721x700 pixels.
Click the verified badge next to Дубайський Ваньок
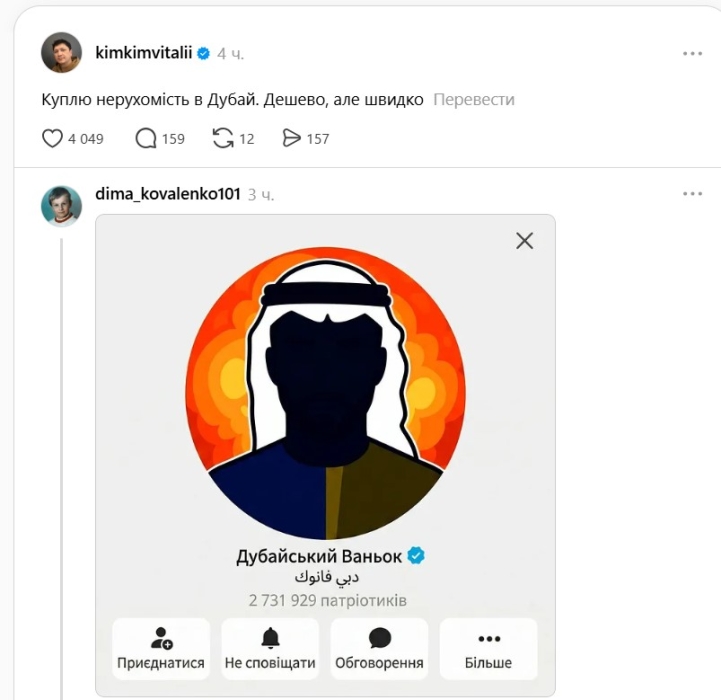click(x=416, y=556)
